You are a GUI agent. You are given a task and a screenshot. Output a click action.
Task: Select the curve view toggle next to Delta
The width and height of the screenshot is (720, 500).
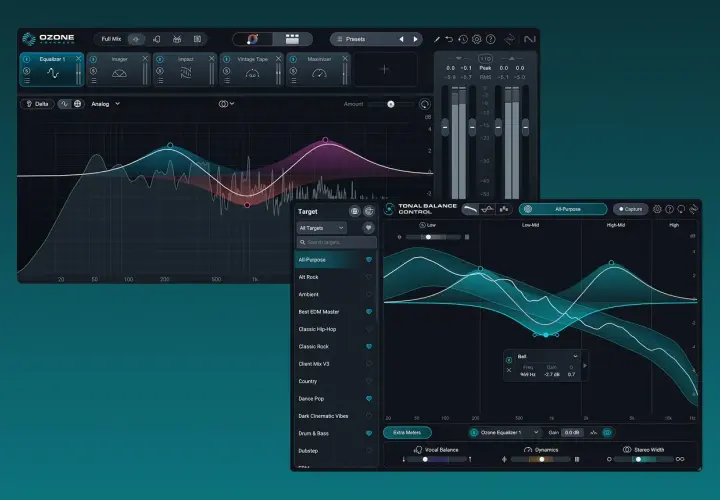coord(64,104)
